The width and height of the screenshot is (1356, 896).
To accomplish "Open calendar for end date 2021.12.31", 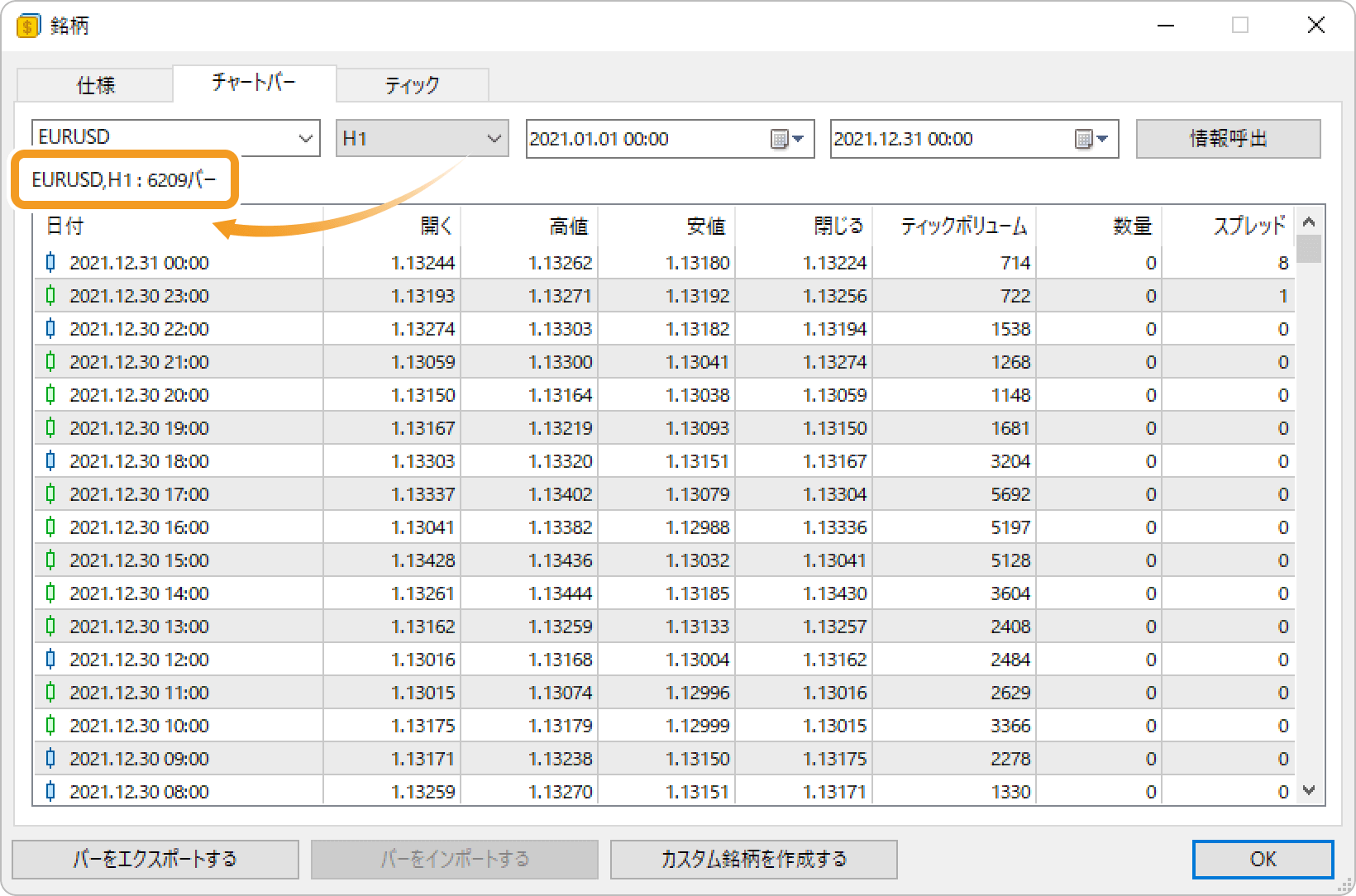I will click(x=1091, y=139).
